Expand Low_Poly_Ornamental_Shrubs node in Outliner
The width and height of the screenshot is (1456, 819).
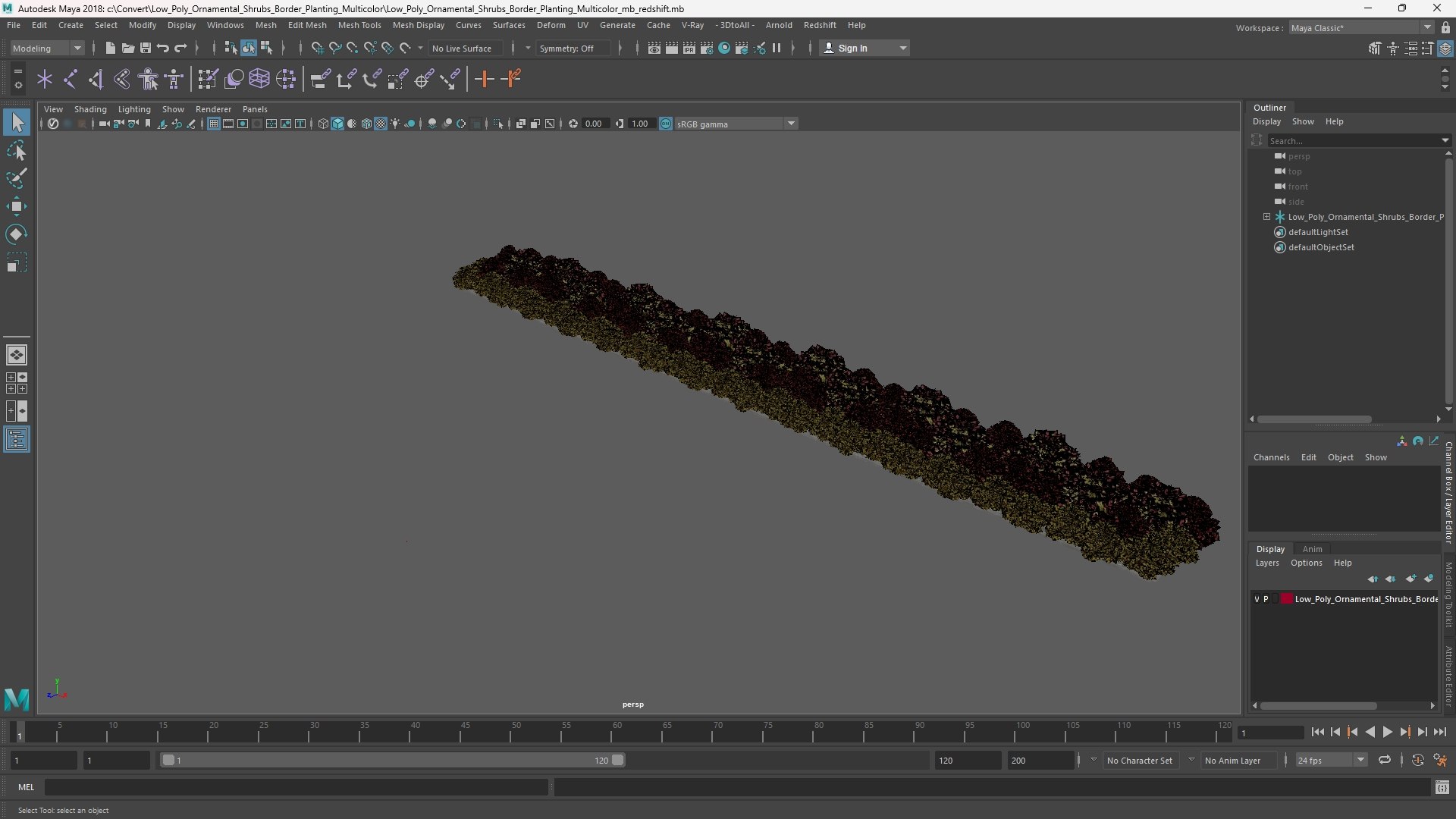(x=1266, y=217)
